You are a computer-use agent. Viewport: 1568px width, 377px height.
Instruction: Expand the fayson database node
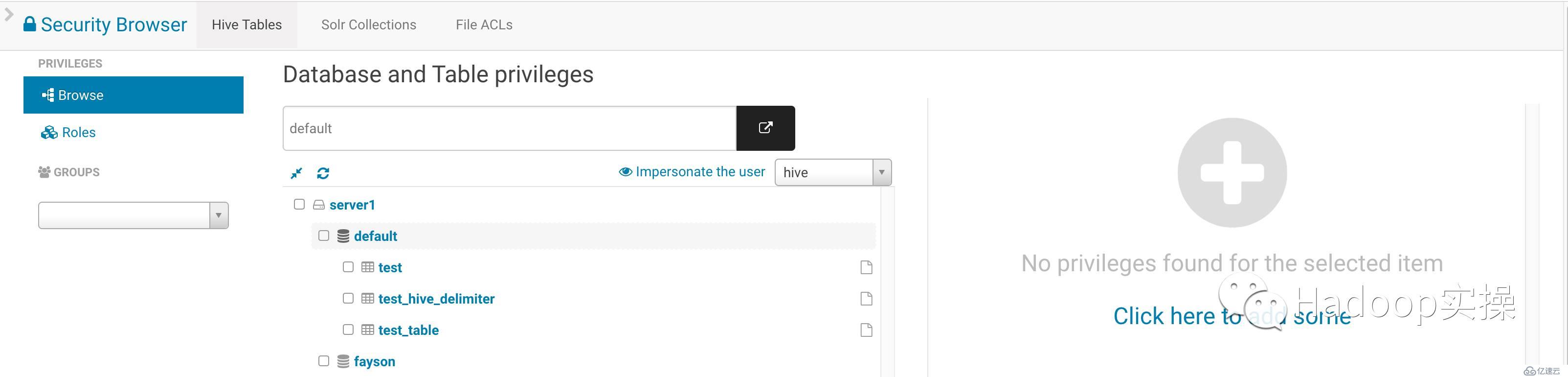(x=374, y=362)
